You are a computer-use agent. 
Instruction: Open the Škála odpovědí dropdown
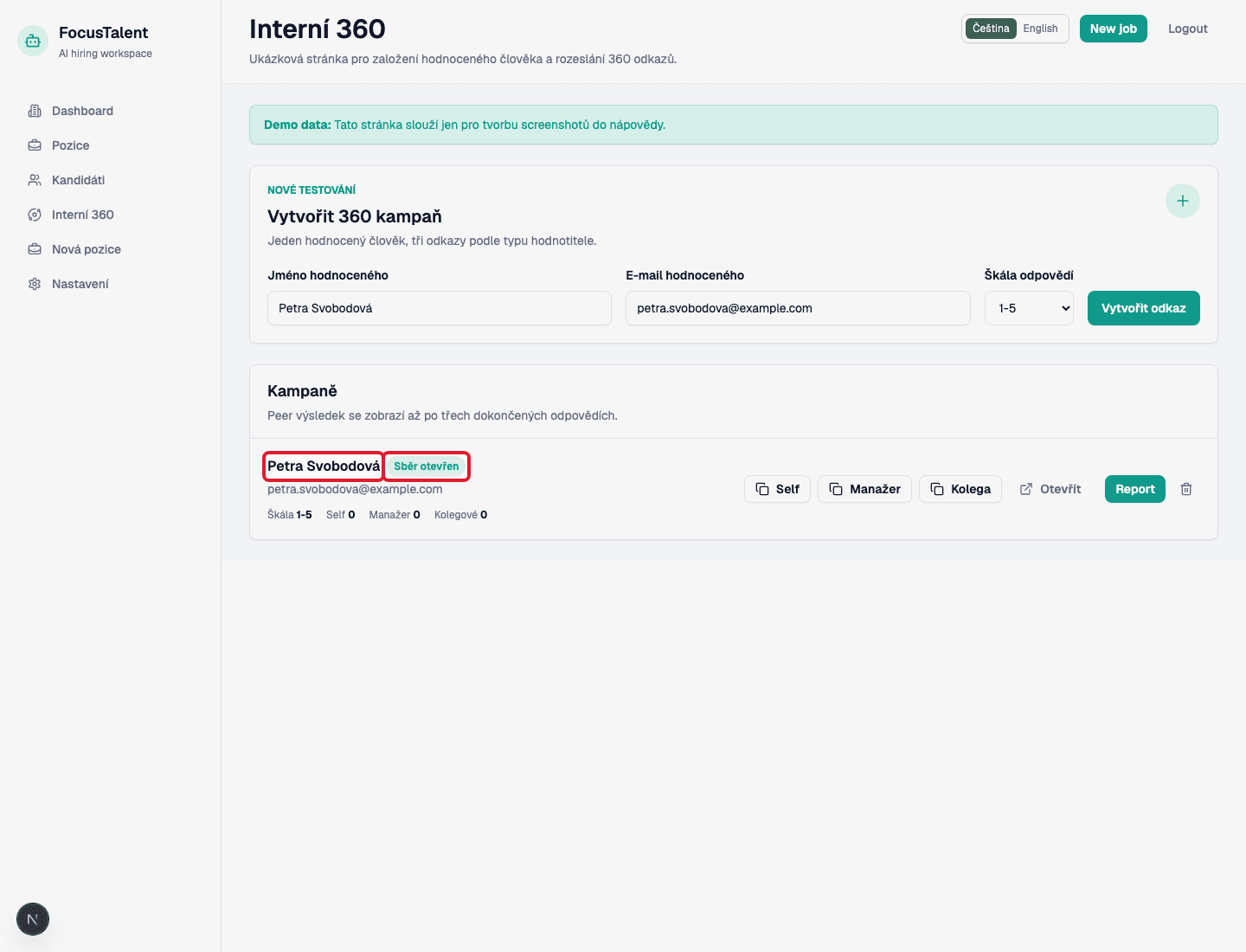1029,308
